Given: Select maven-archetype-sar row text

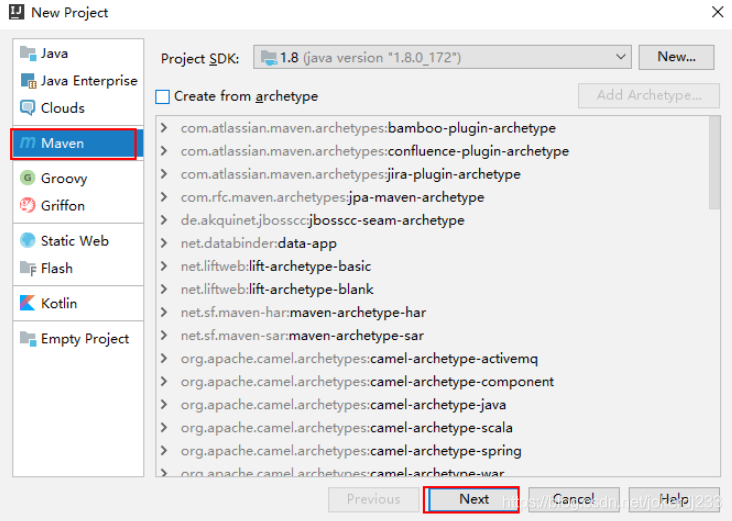Looking at the screenshot, I should pyautogui.click(x=303, y=335).
